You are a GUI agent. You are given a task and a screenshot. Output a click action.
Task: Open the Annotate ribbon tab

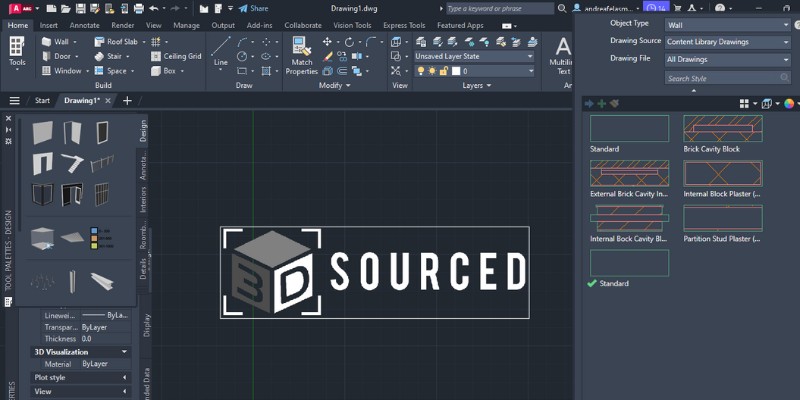[85, 25]
